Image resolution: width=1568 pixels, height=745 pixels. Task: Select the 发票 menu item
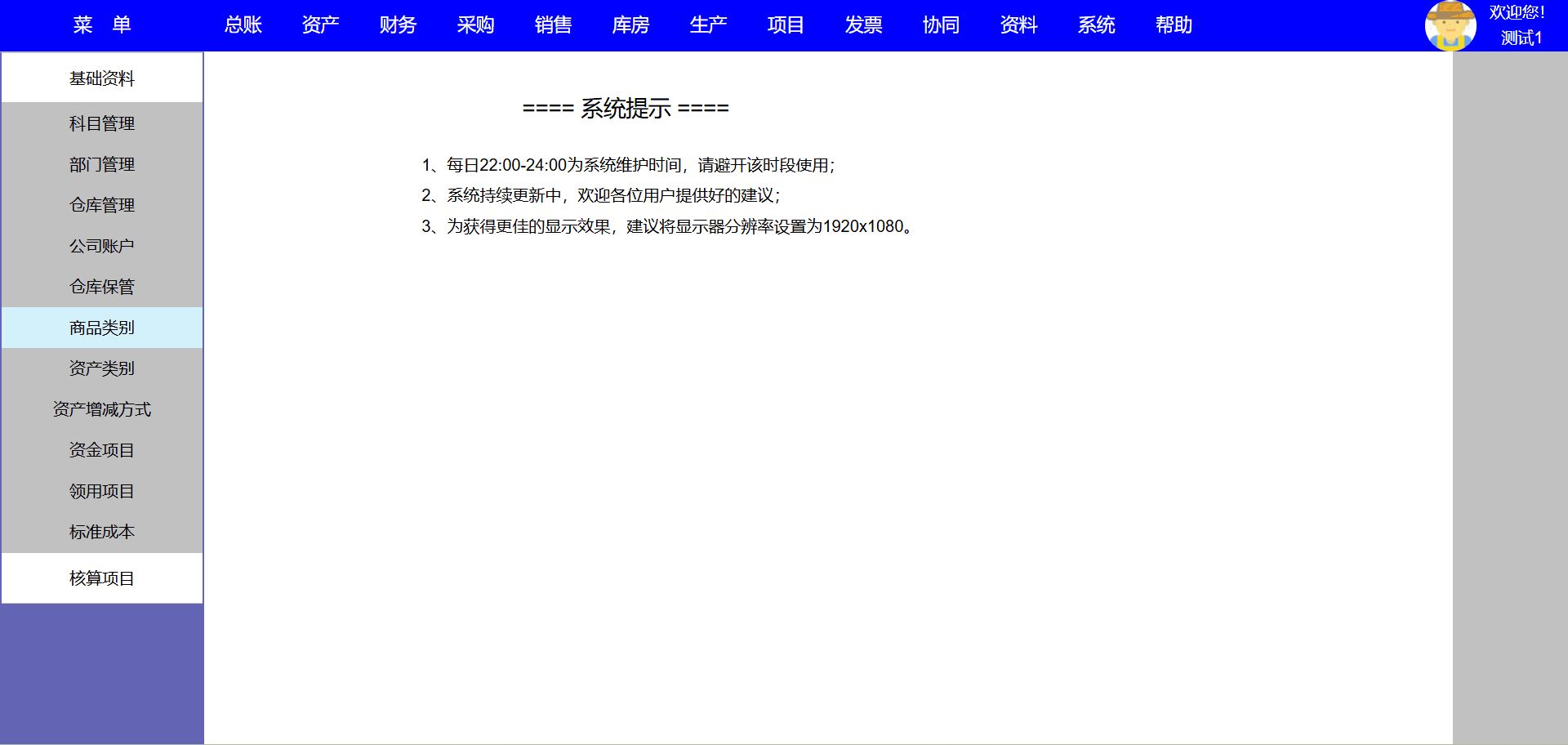point(864,25)
